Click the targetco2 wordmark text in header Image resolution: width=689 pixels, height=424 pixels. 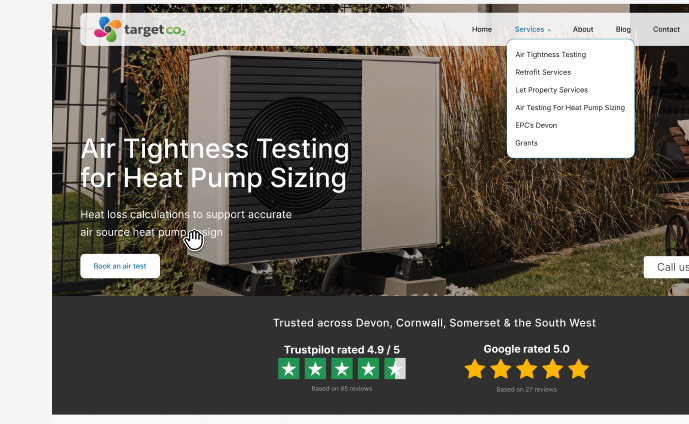[155, 30]
